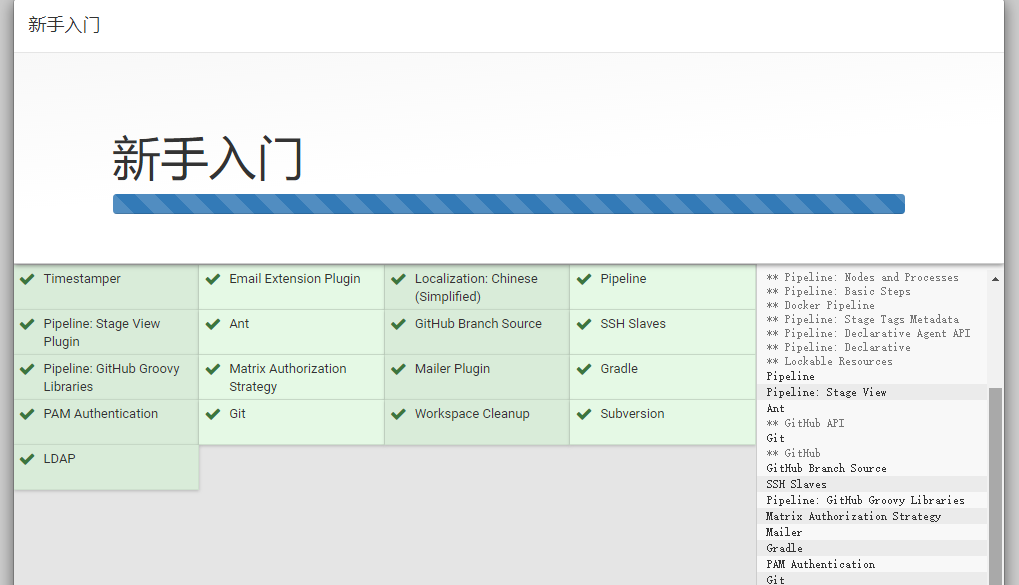Select the Workspace Cleanup plugin label

[472, 413]
